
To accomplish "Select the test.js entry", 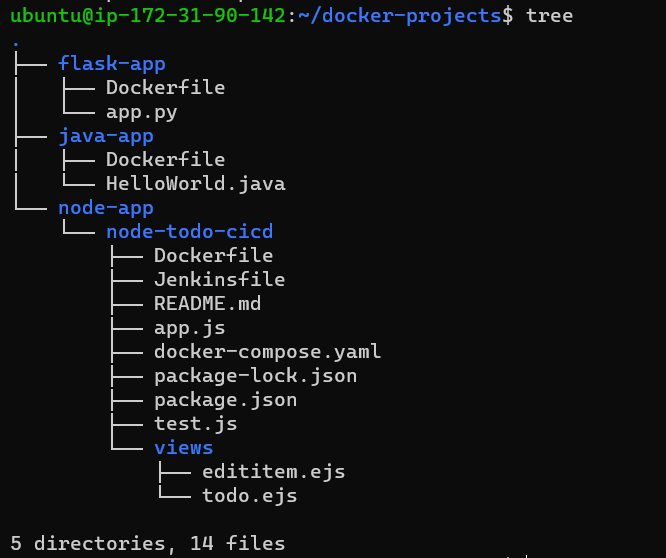I will [195, 424].
